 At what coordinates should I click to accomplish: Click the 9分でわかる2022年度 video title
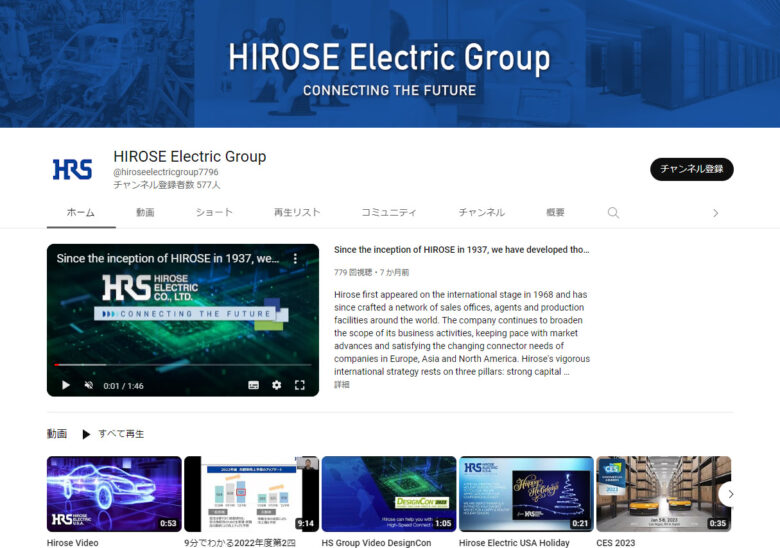pos(240,543)
